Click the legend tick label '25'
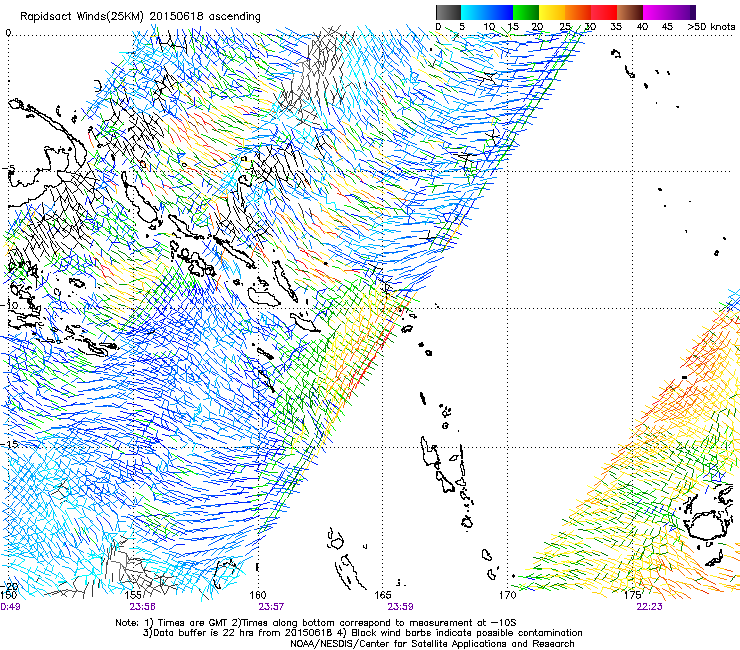Image resolution: width=740 pixels, height=650 pixels. 565,27
